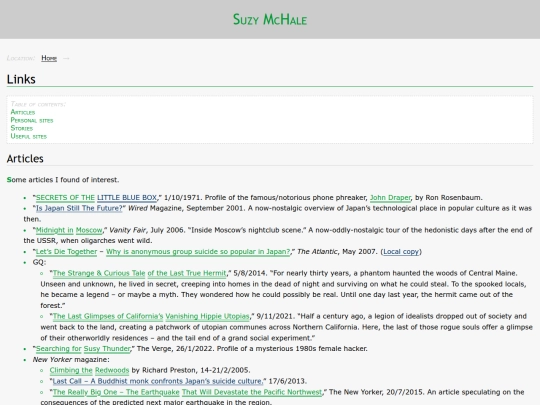
Task: Open the Local copy link
Action: (x=401, y=252)
